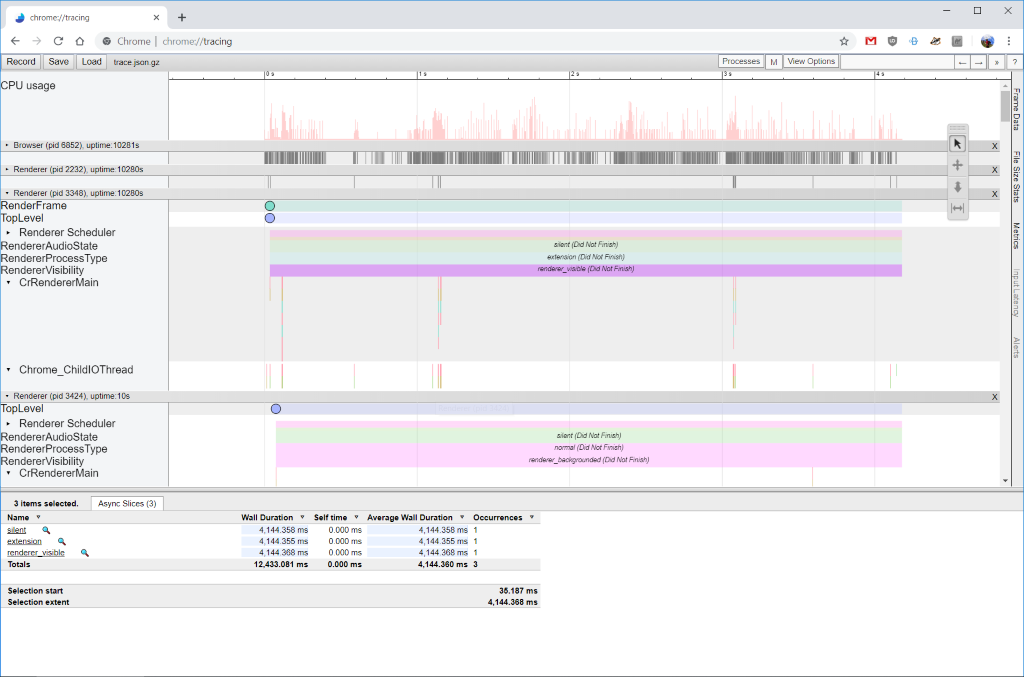Click the magnifier icon beside the silent slice
This screenshot has height=677, width=1024.
tap(46, 530)
